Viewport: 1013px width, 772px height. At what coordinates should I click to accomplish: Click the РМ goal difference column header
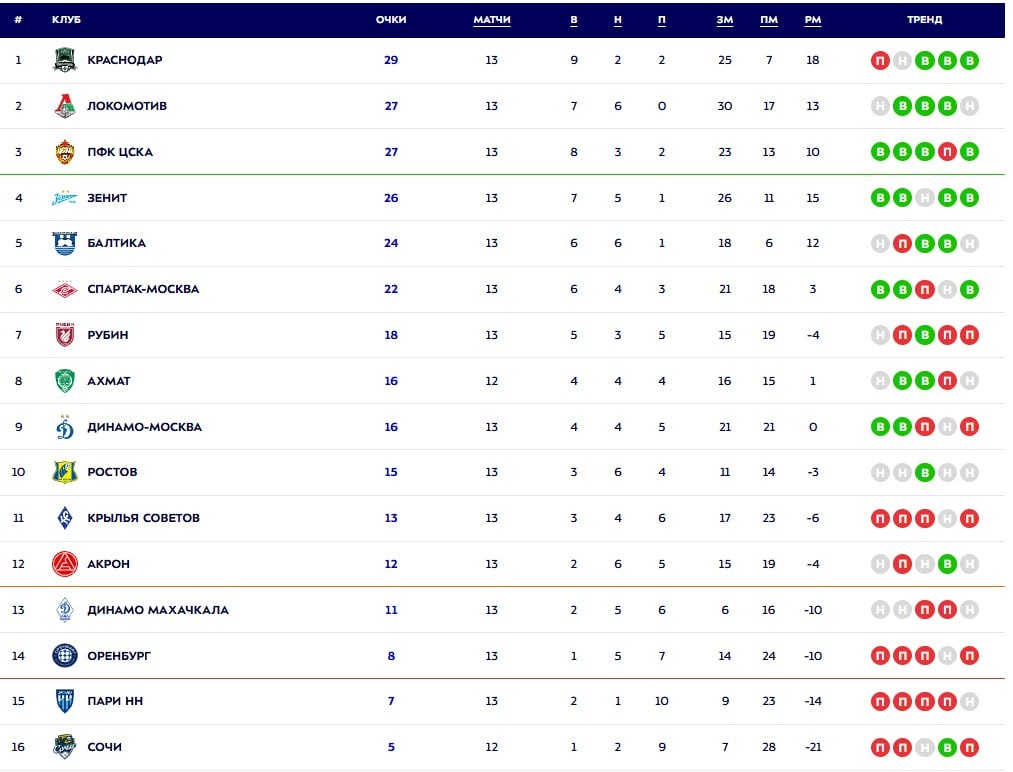tap(812, 20)
